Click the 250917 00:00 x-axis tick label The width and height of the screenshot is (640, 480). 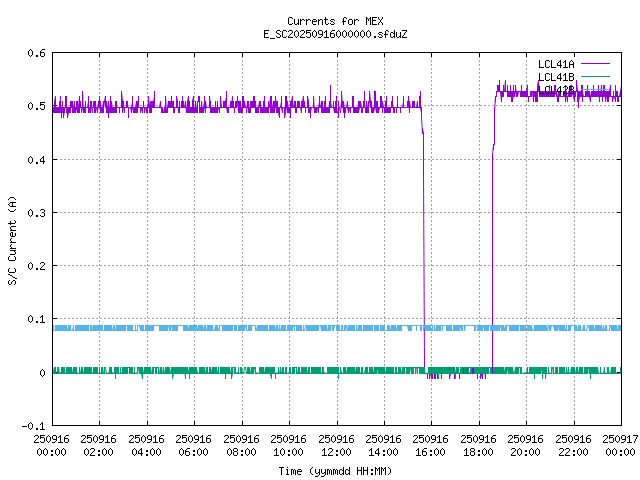click(620, 445)
